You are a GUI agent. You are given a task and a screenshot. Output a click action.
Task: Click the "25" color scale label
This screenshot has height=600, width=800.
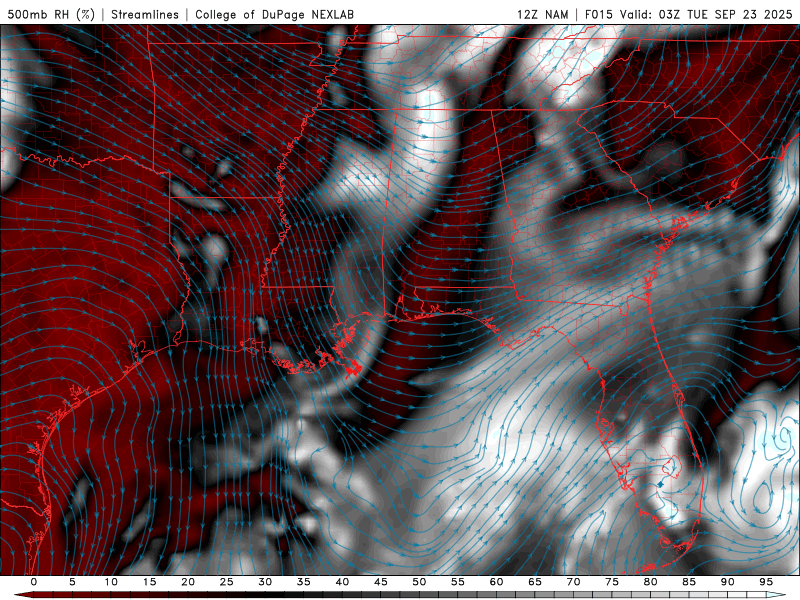pos(227,582)
